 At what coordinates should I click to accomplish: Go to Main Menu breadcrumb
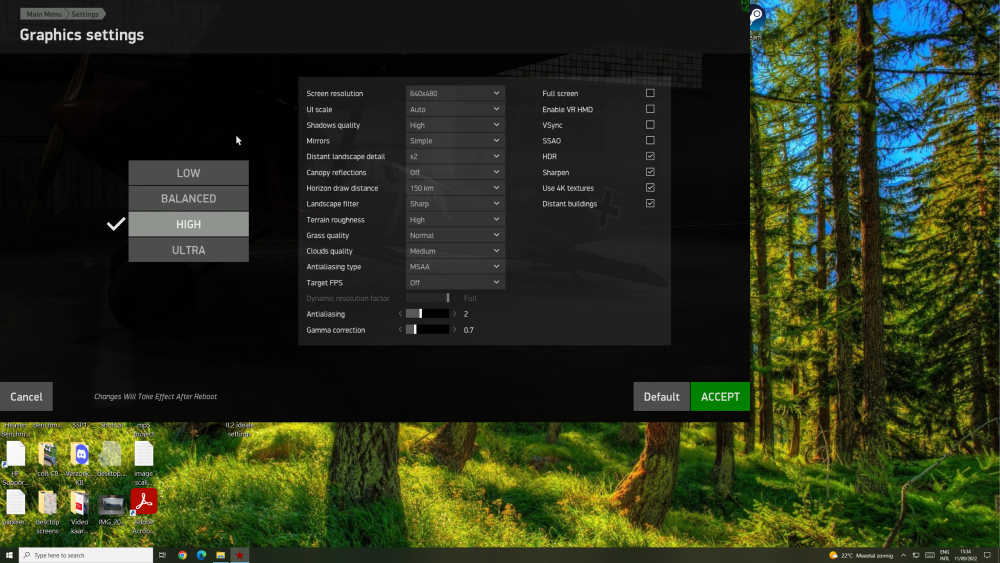point(42,14)
